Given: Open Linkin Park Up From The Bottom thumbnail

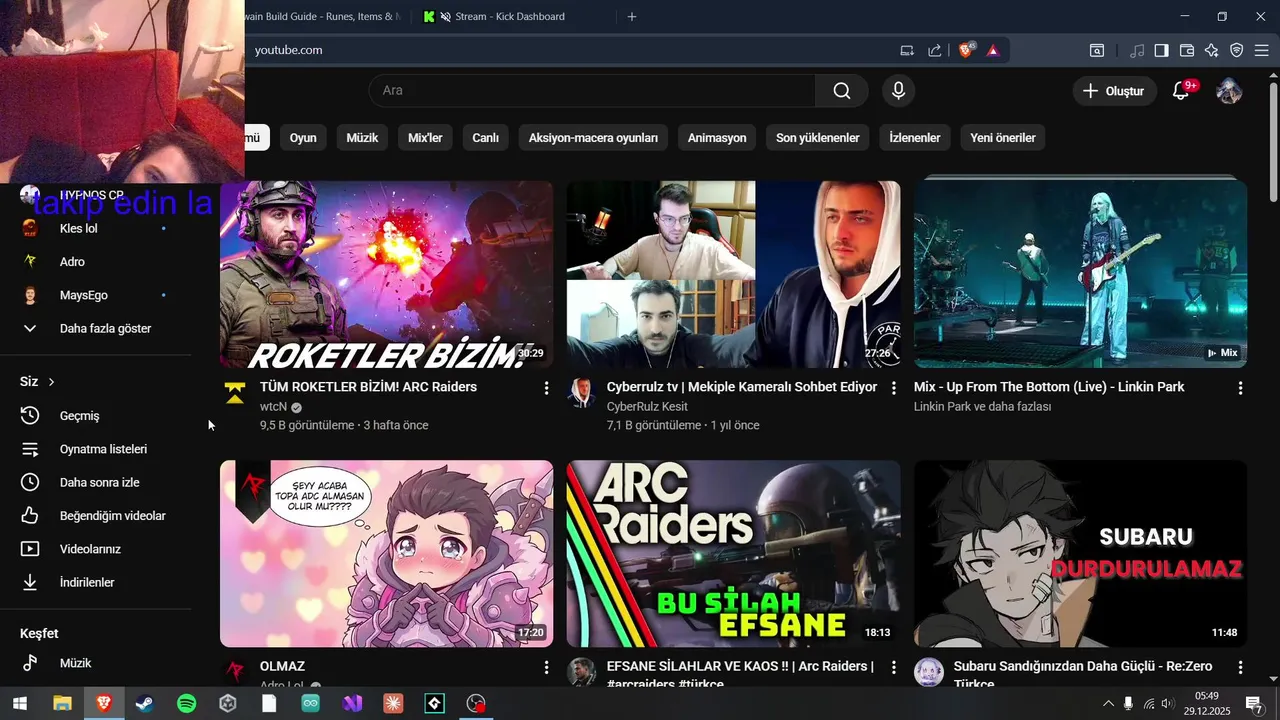Looking at the screenshot, I should tap(1080, 274).
